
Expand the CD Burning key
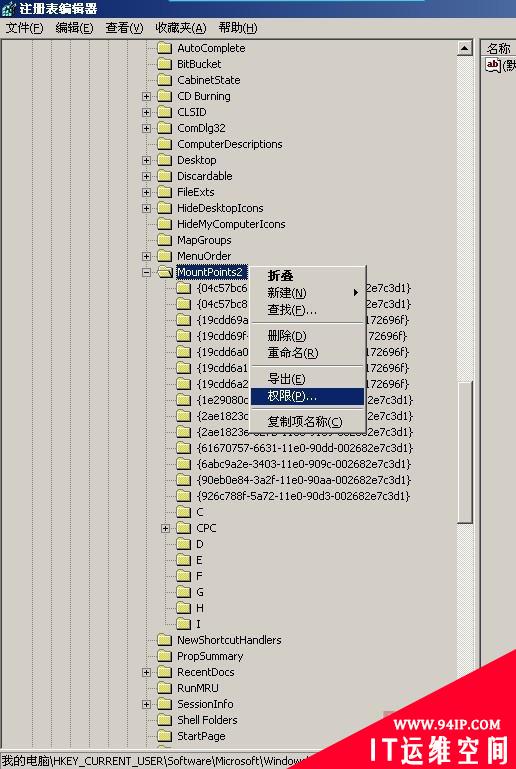[x=146, y=96]
